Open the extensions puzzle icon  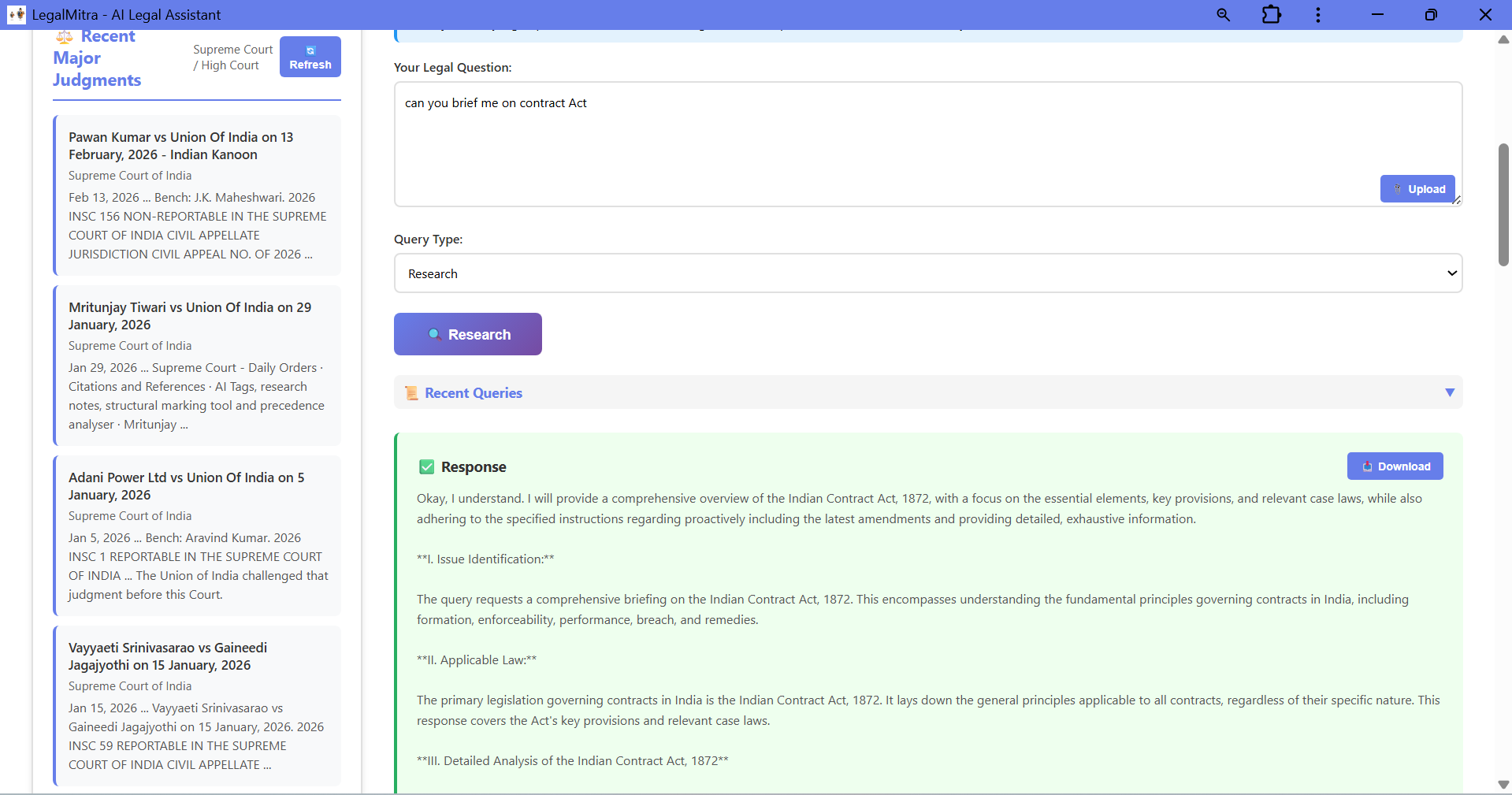coord(1271,15)
